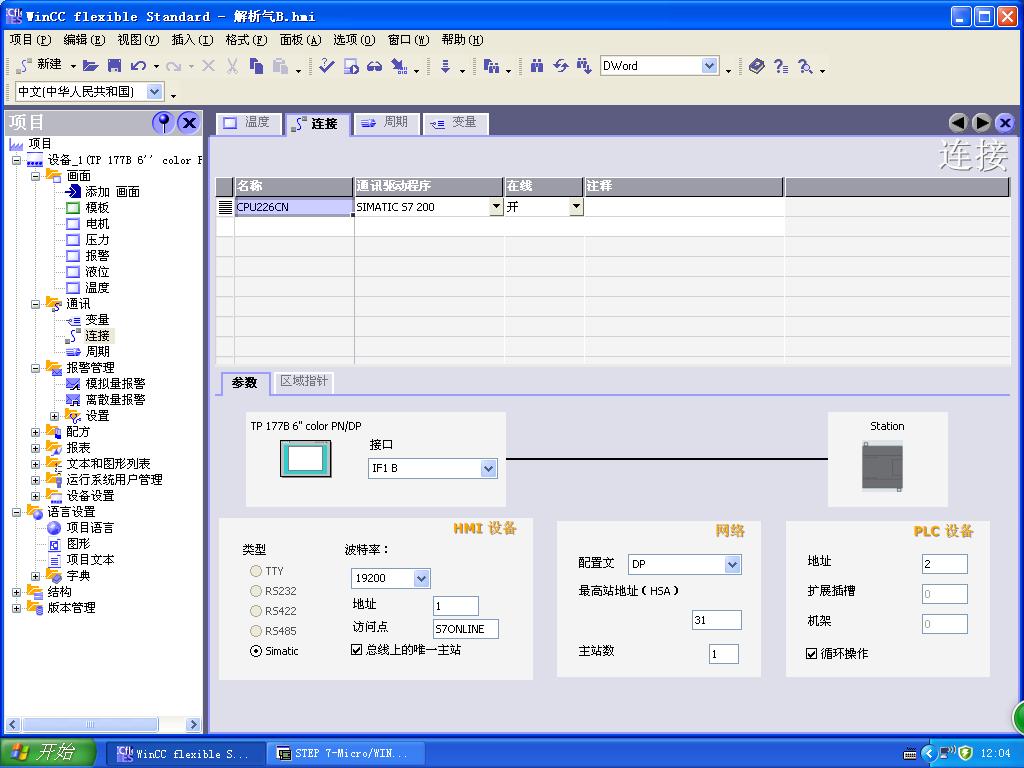Image resolution: width=1024 pixels, height=768 pixels.
Task: Select 模拟量报警 in the tree
Action: 106,383
